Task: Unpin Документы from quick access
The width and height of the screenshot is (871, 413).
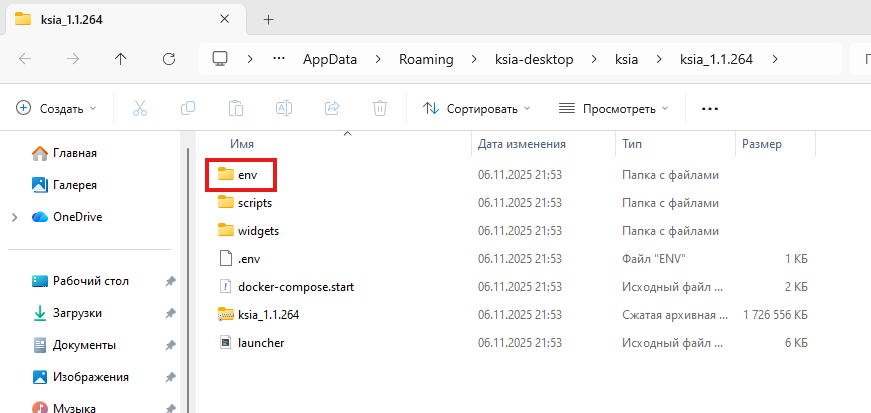Action: point(171,346)
